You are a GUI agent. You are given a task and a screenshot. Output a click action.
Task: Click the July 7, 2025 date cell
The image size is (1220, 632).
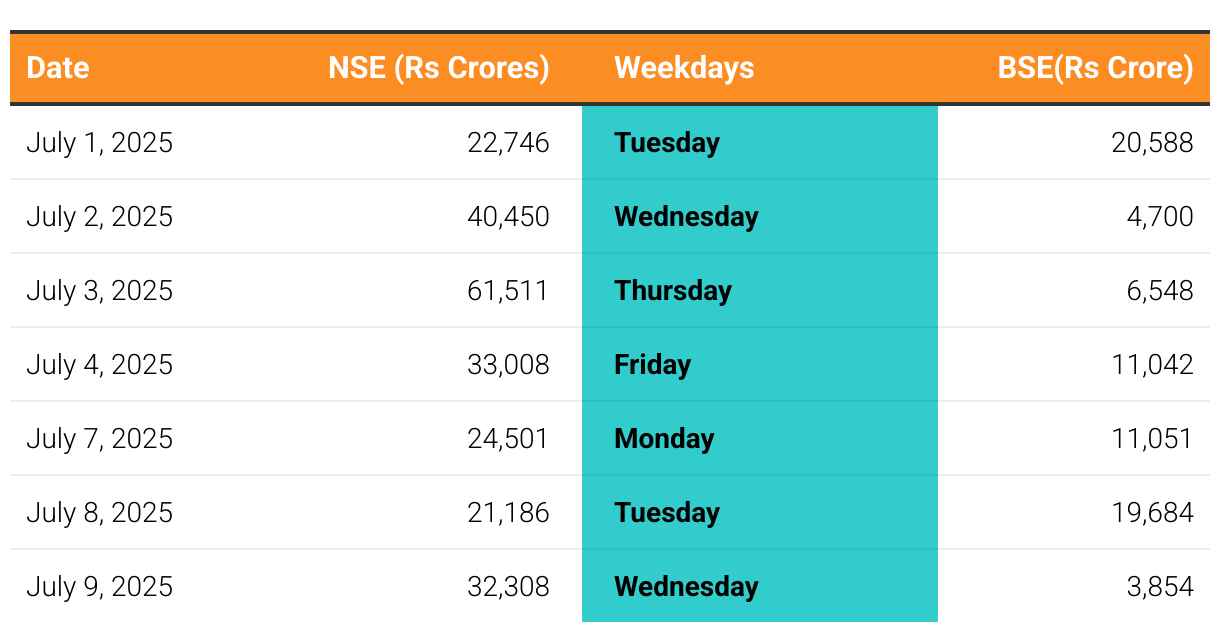point(99,439)
